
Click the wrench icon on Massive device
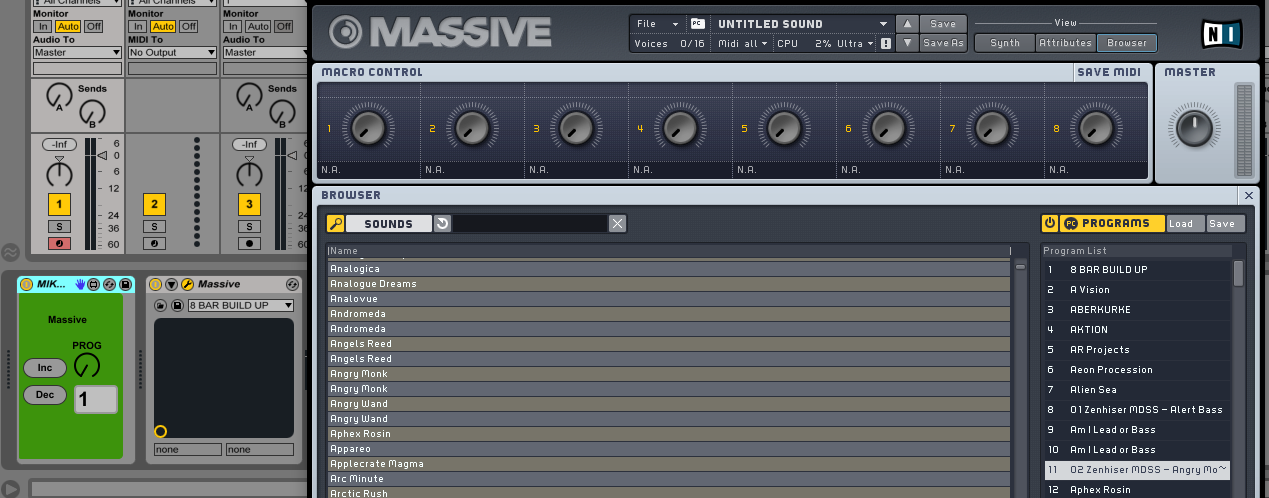[x=186, y=285]
